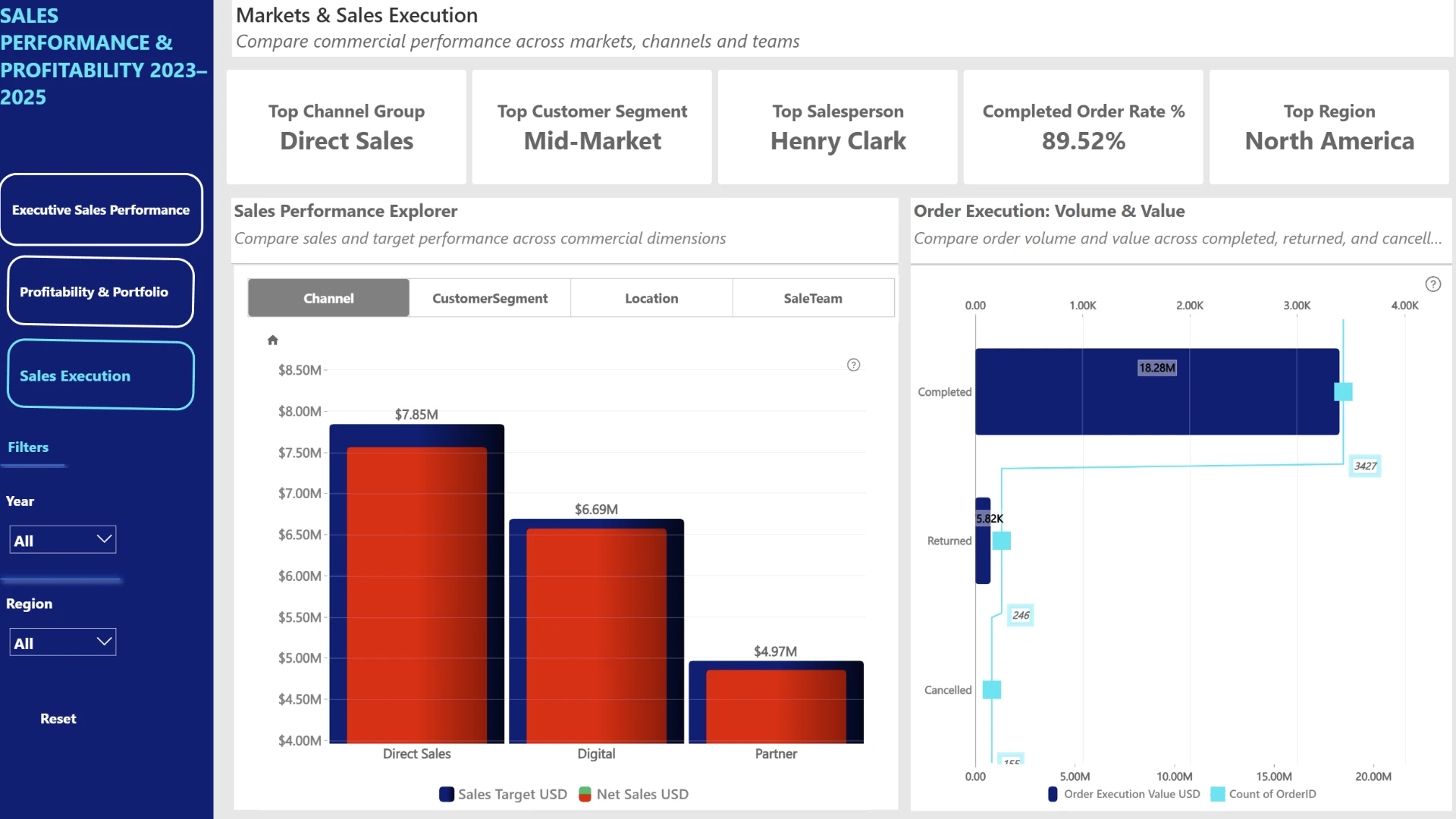The height and width of the screenshot is (819, 1456).
Task: Click the Top Salesperson Henry Clark card
Action: point(838,127)
